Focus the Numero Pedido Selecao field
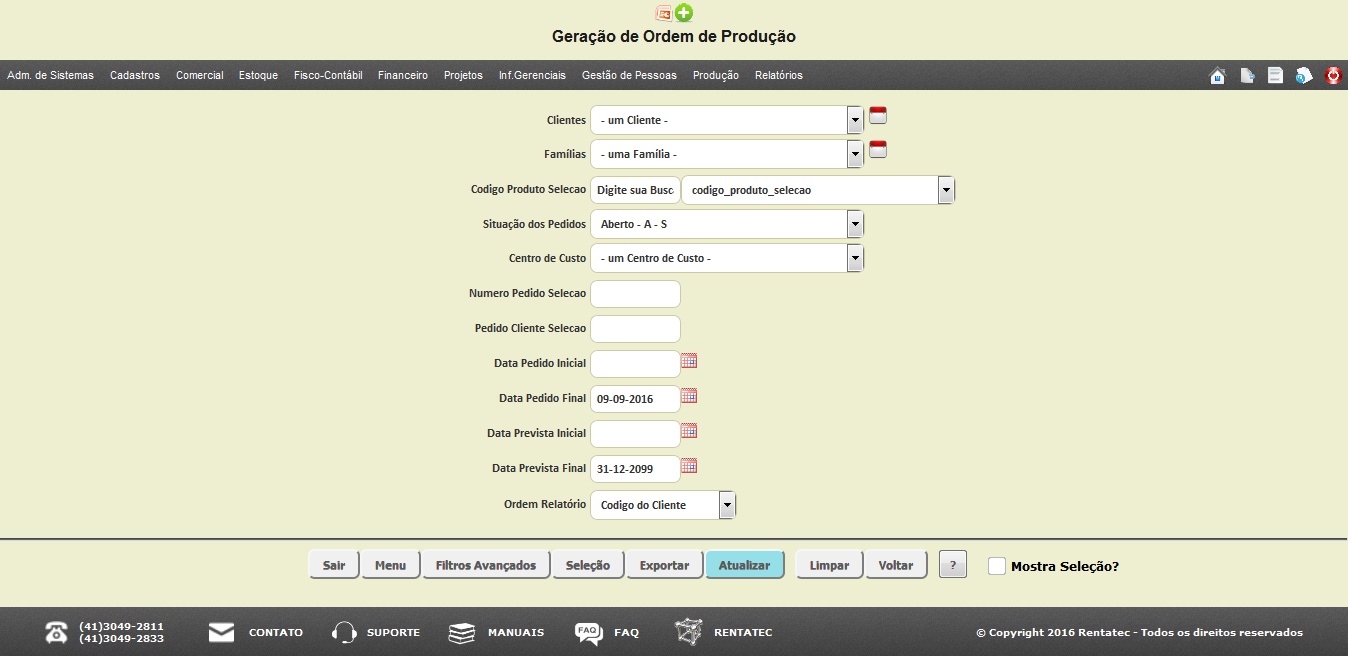This screenshot has width=1348, height=656. coord(635,294)
